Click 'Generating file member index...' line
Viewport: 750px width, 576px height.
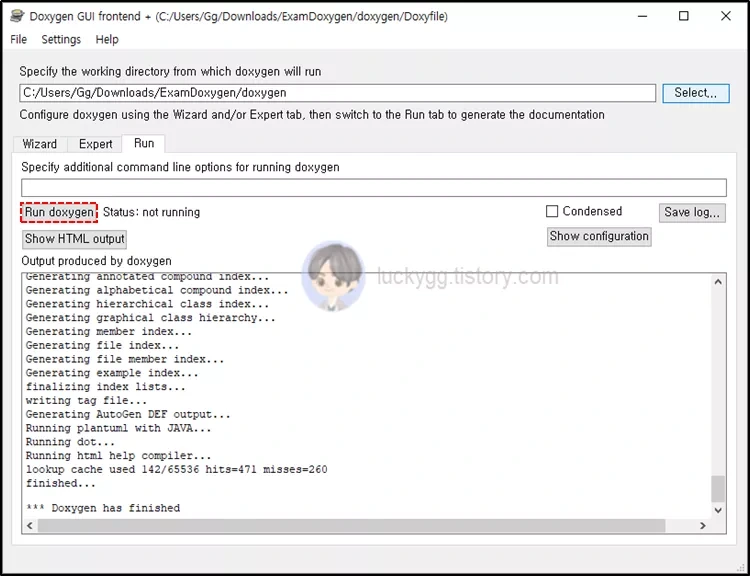pyautogui.click(x=125, y=359)
